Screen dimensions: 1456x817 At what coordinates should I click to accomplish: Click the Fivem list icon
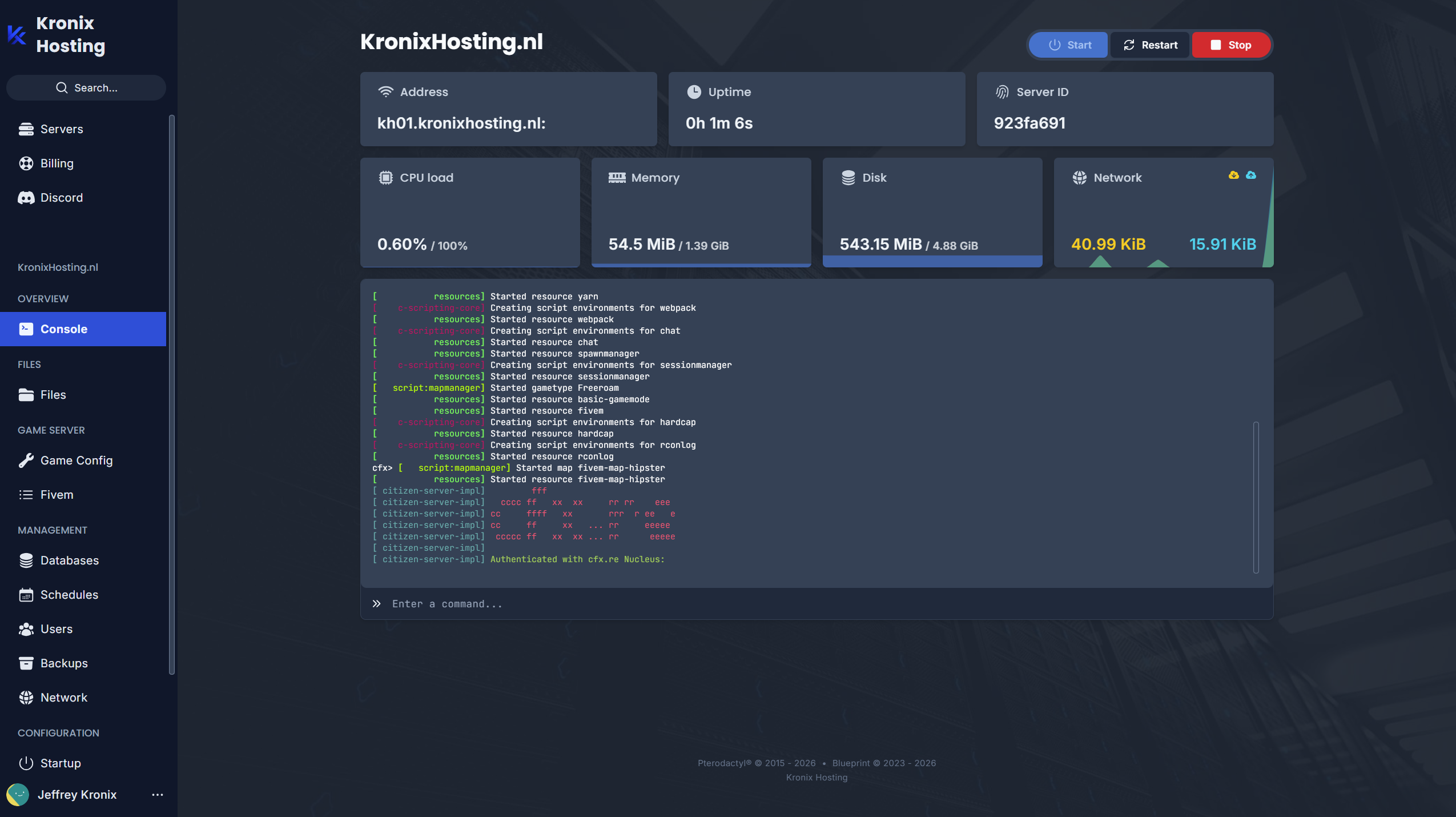pyautogui.click(x=26, y=495)
